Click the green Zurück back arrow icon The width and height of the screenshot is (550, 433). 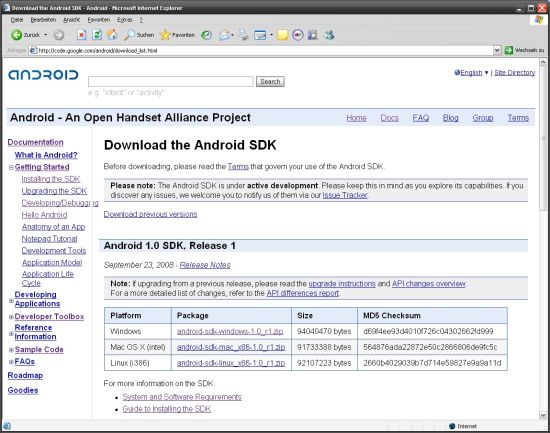click(x=16, y=35)
